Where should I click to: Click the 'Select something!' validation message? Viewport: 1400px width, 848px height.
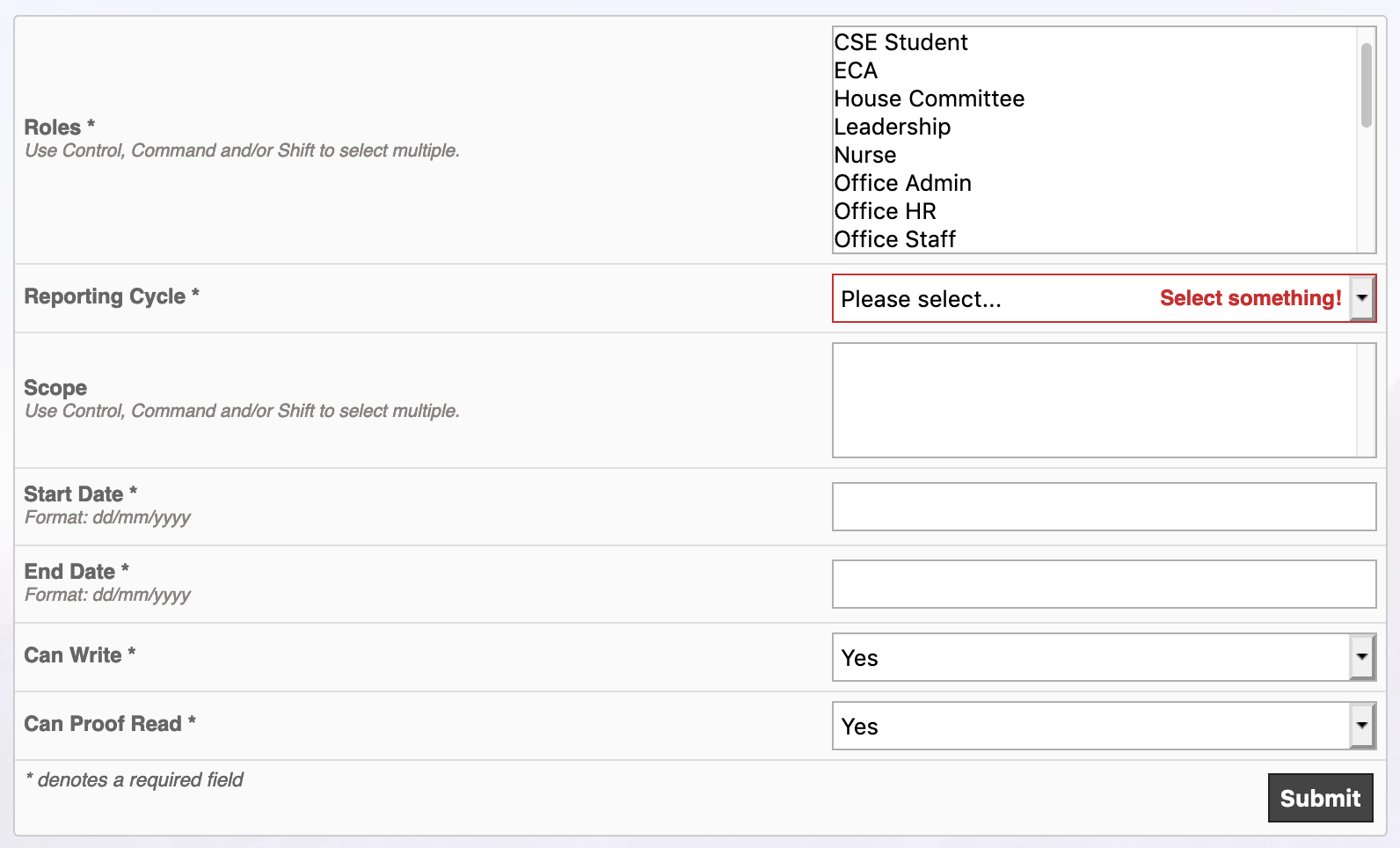(x=1251, y=298)
